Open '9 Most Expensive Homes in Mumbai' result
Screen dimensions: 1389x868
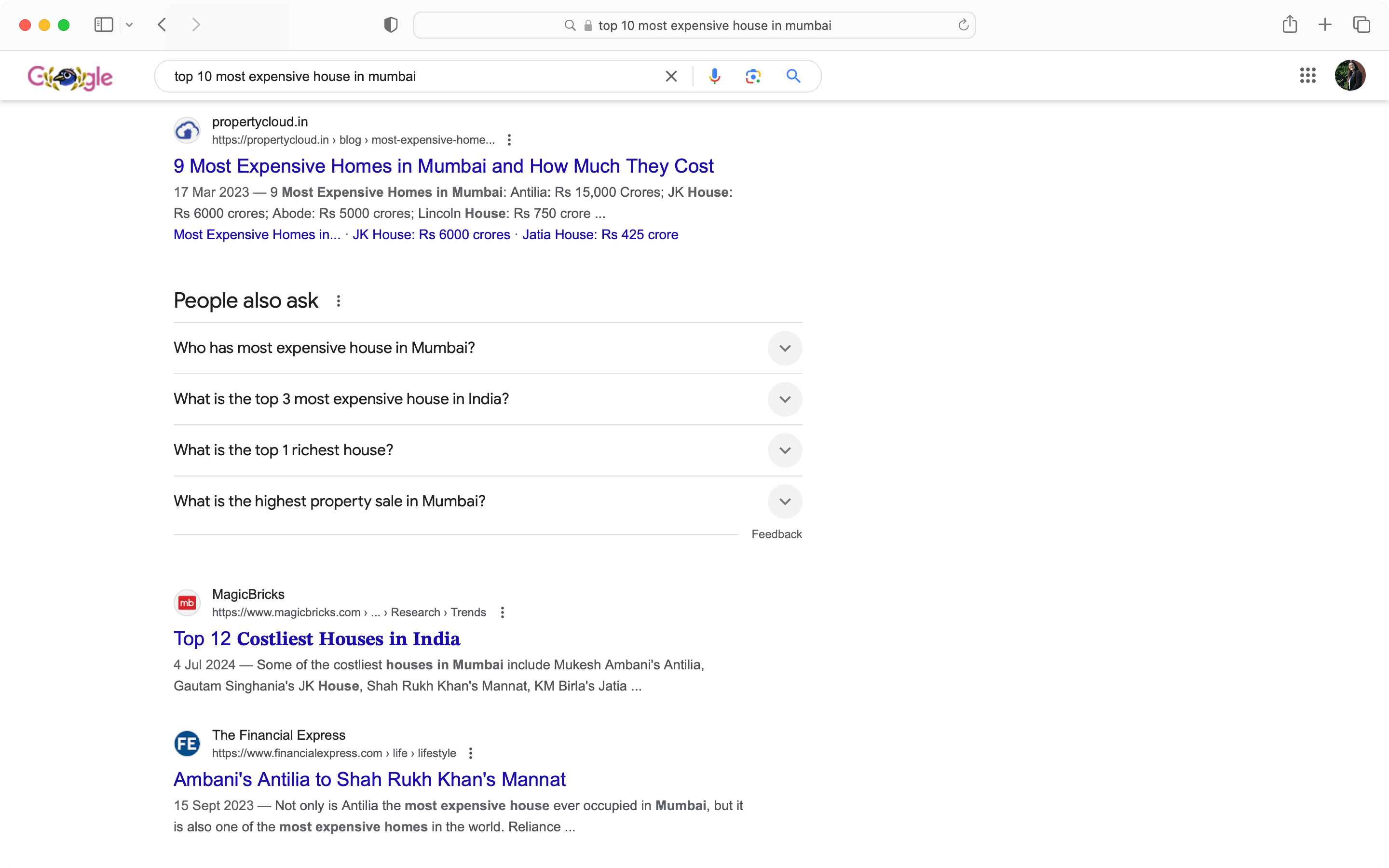click(443, 166)
